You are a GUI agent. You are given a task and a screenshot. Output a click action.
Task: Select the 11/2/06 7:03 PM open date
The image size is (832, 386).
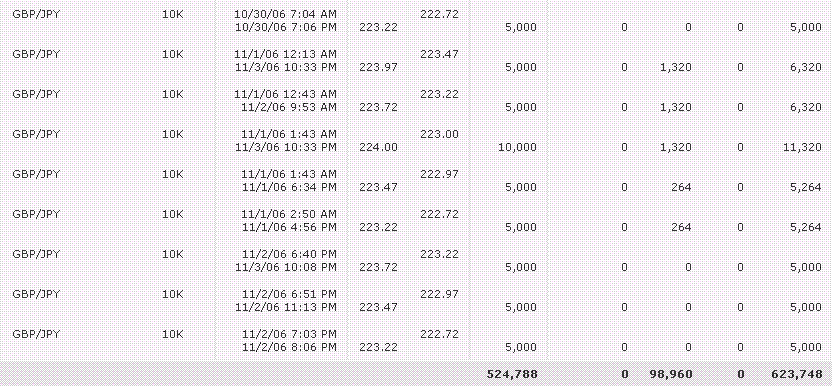(289, 334)
